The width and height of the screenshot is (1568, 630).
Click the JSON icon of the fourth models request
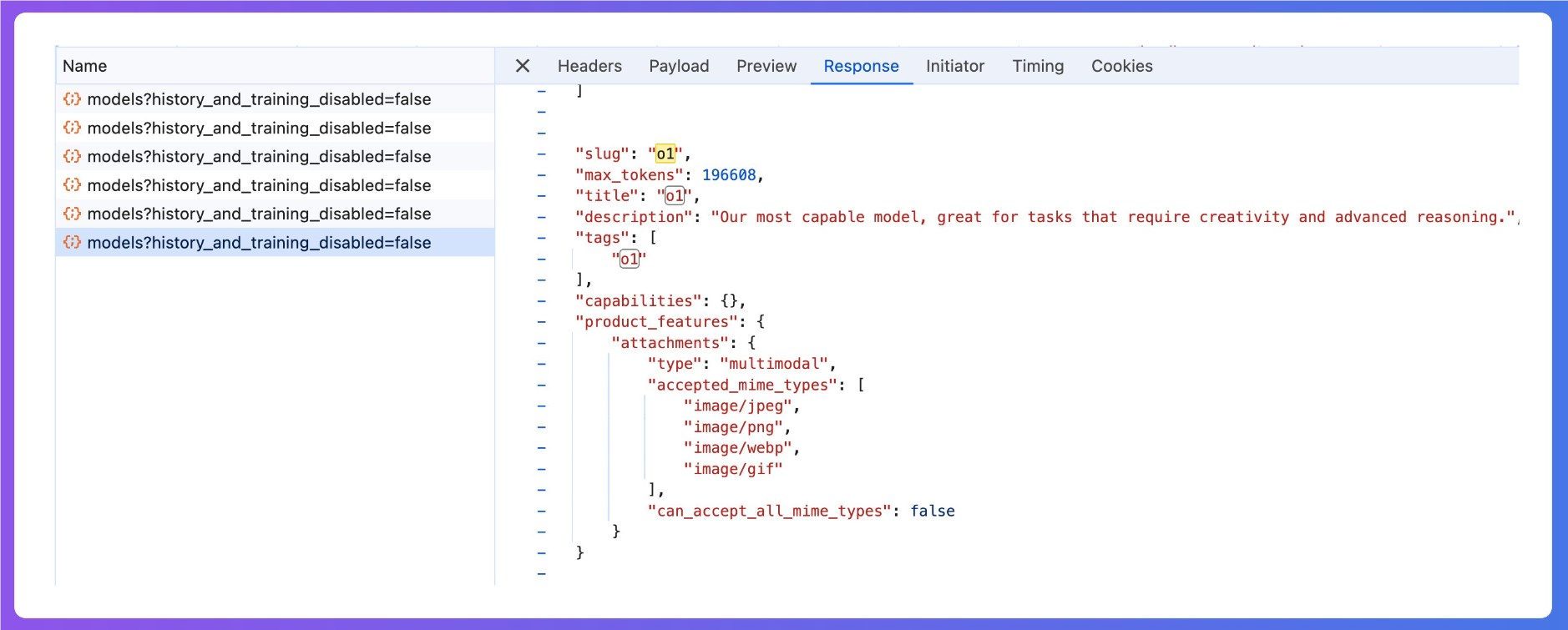[x=73, y=185]
